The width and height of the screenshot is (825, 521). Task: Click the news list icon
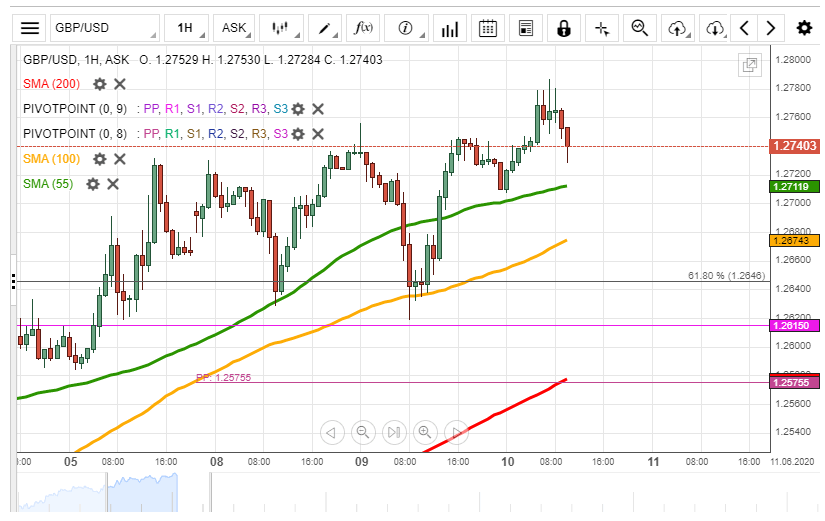(526, 28)
